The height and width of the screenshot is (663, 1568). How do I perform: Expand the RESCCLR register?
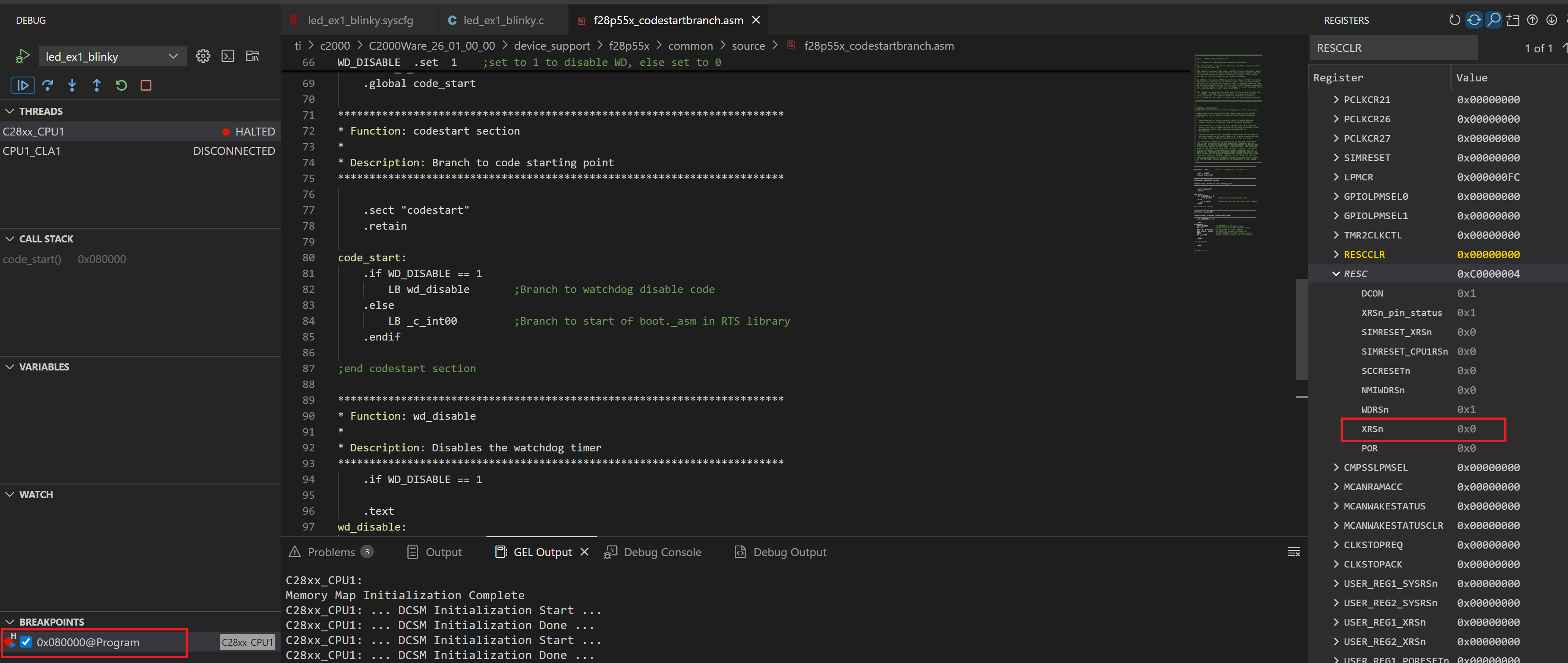click(1336, 254)
